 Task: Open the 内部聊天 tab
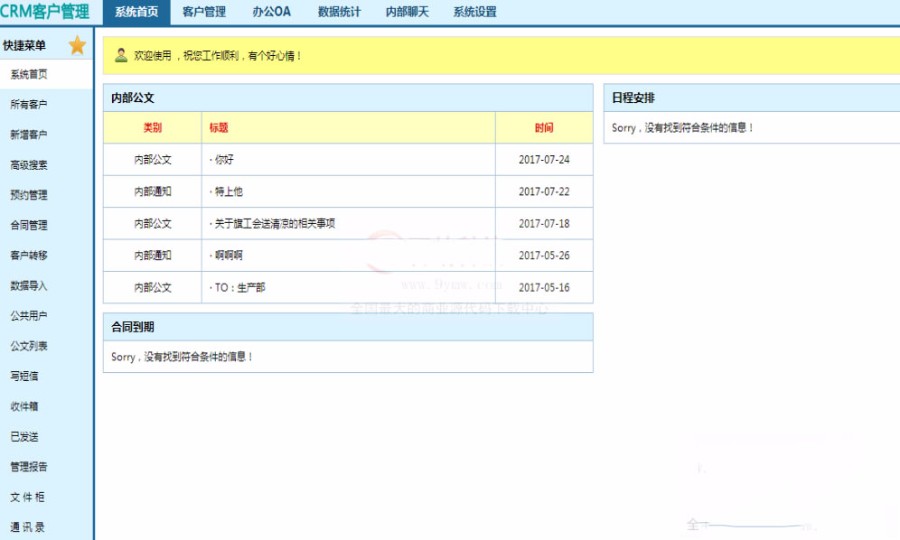point(407,12)
